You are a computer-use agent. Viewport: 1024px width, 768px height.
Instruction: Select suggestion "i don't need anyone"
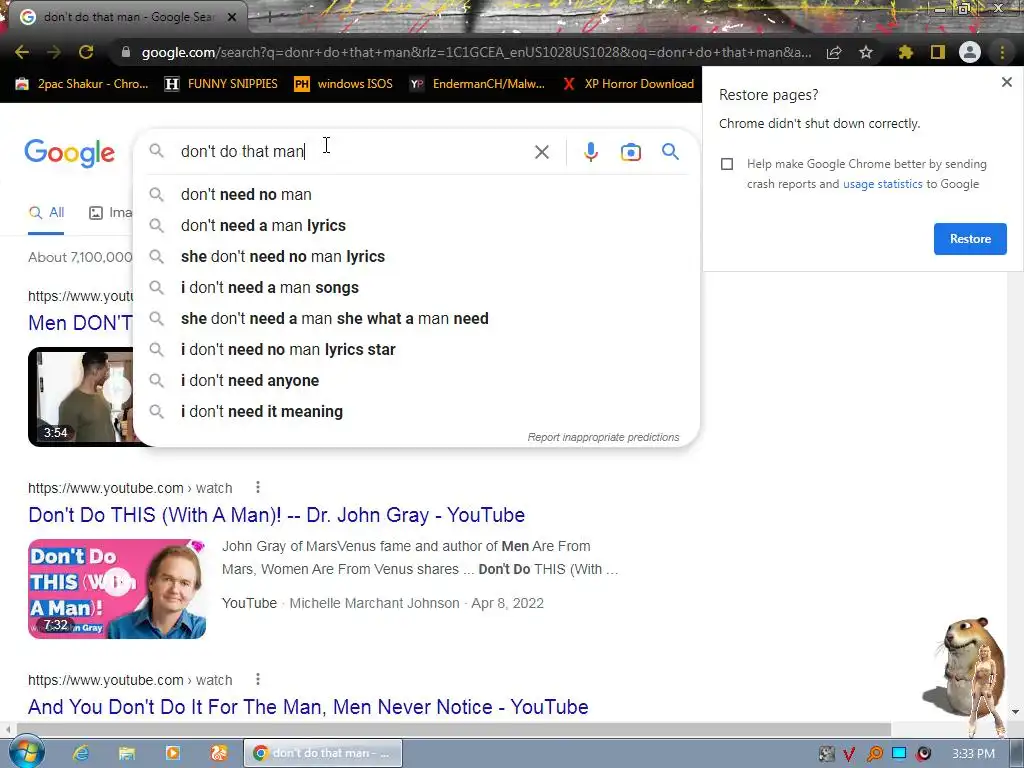pos(417,381)
